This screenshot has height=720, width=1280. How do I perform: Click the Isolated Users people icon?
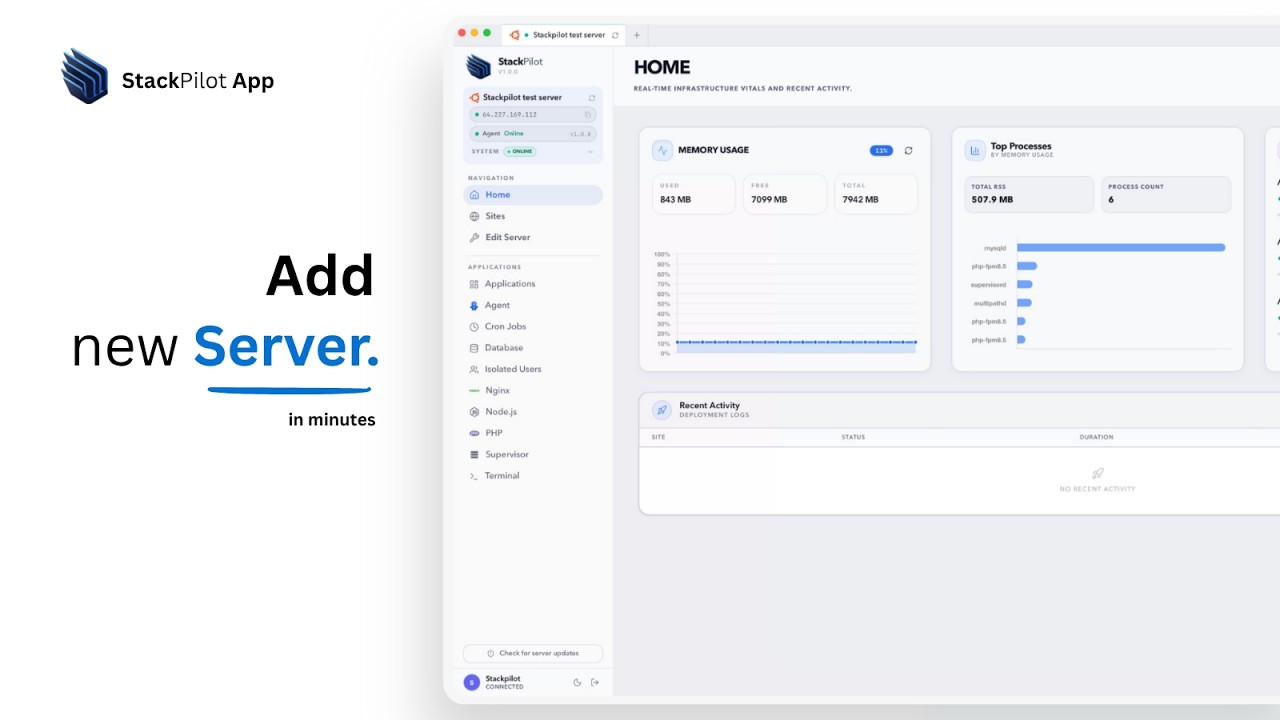(x=475, y=369)
